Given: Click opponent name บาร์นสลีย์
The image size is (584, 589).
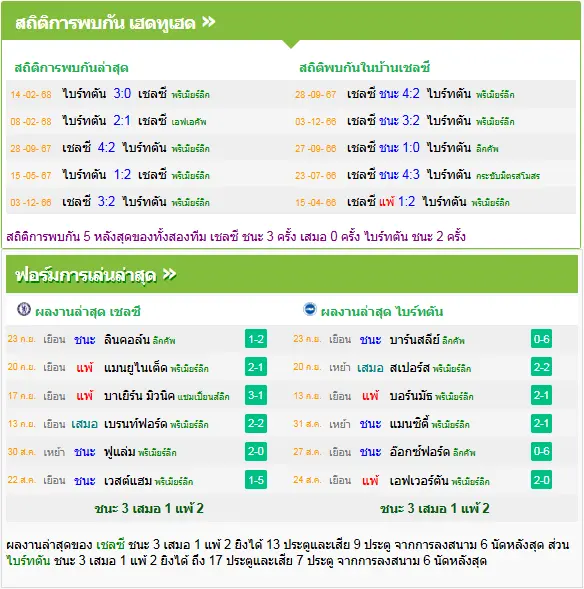Looking at the screenshot, I should pyautogui.click(x=414, y=339).
